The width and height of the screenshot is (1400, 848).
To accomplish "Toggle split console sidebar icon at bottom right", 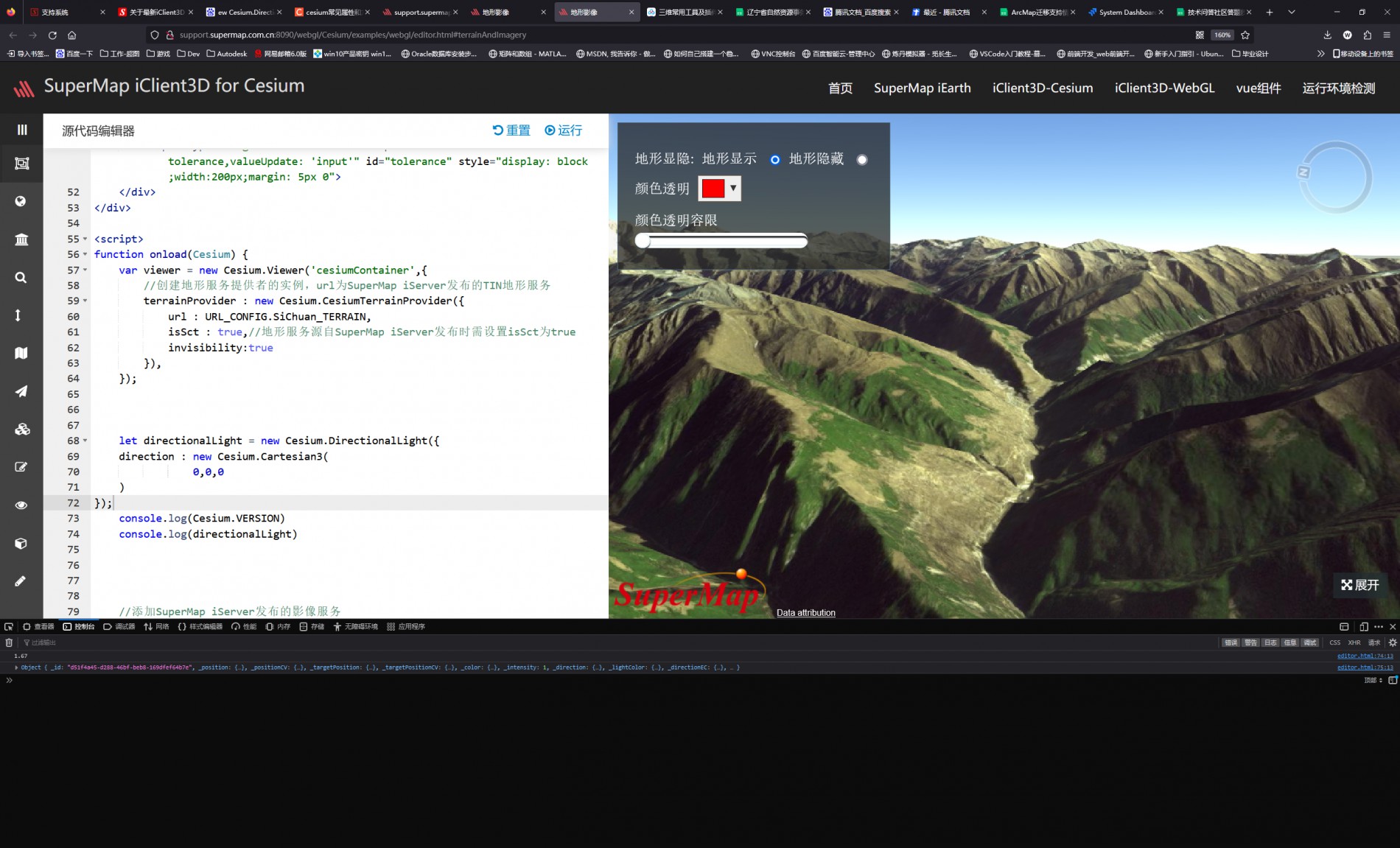I will tap(1393, 680).
